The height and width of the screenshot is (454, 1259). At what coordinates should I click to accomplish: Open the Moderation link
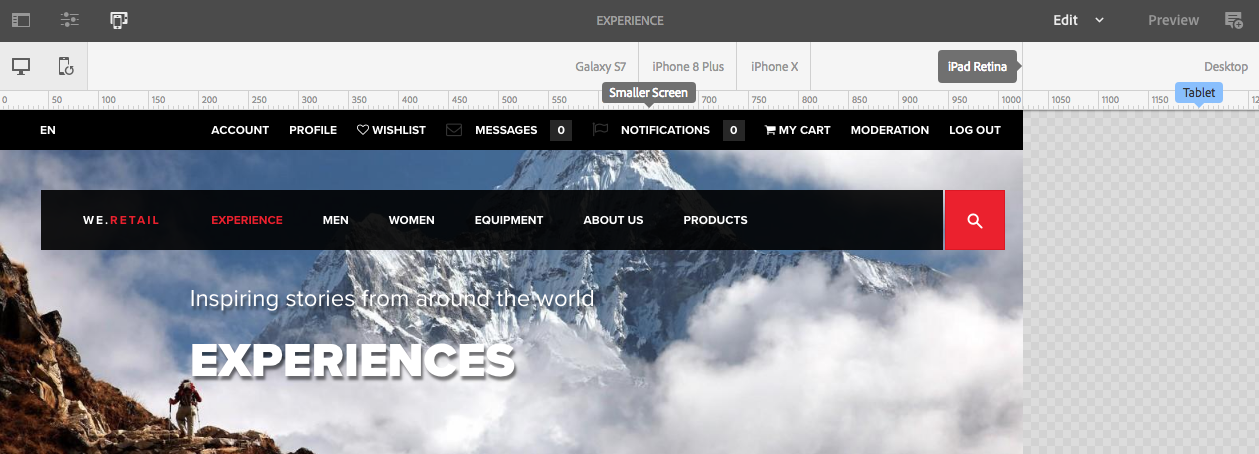coord(890,130)
